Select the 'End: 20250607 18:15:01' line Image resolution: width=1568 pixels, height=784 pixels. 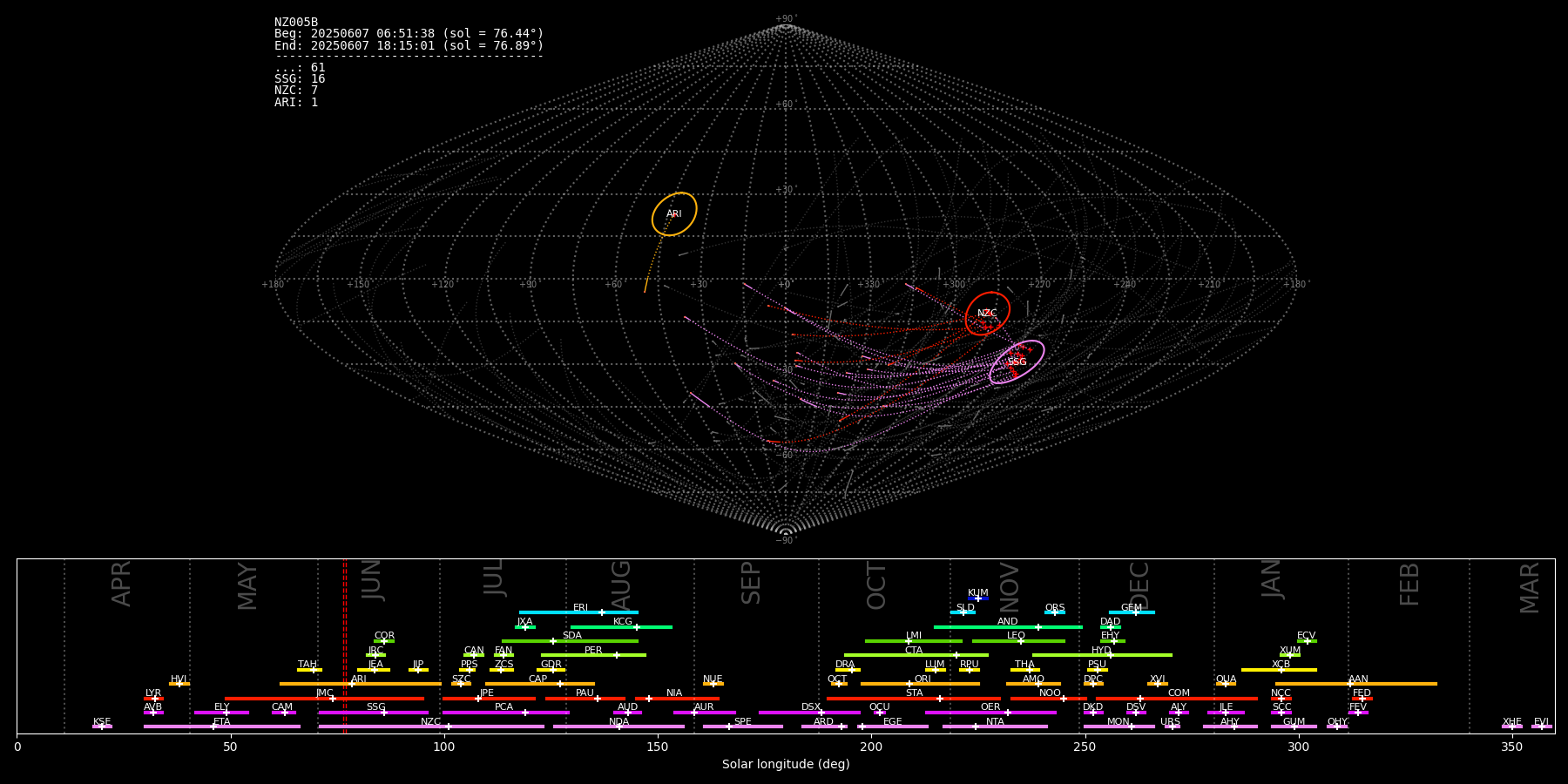(409, 45)
